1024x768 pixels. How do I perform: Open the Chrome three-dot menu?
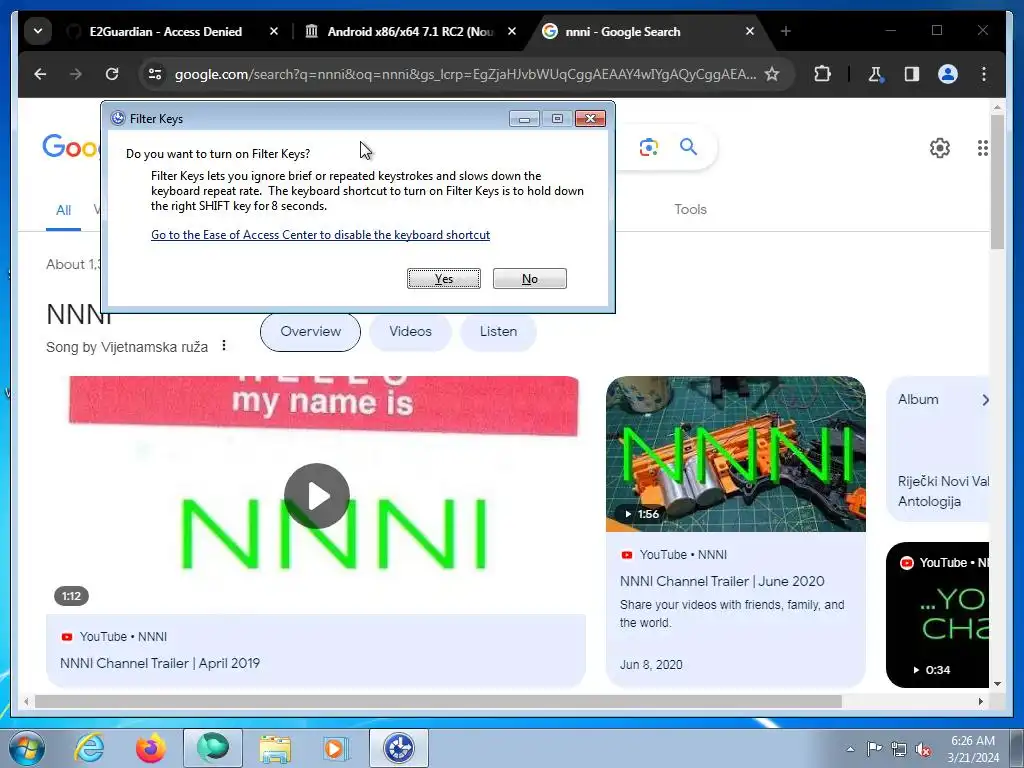984,74
